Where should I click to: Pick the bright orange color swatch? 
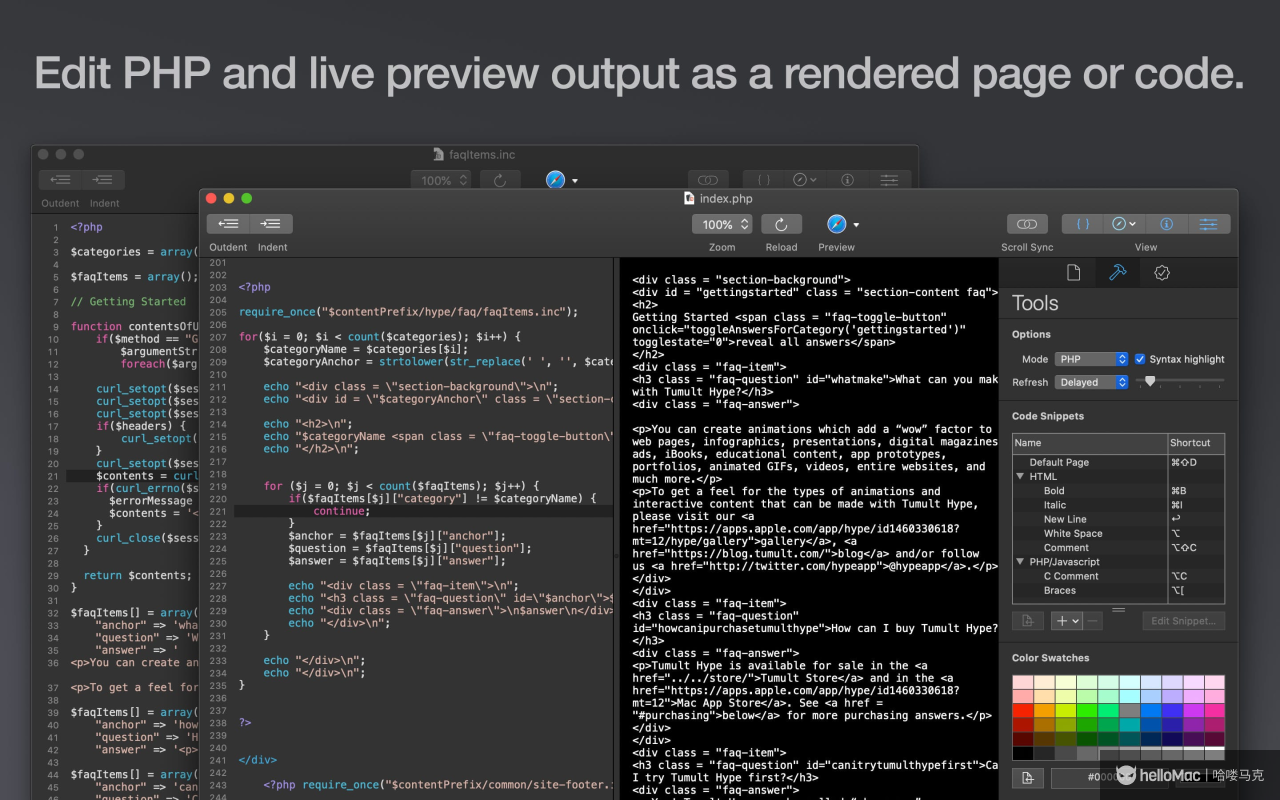tap(1044, 710)
